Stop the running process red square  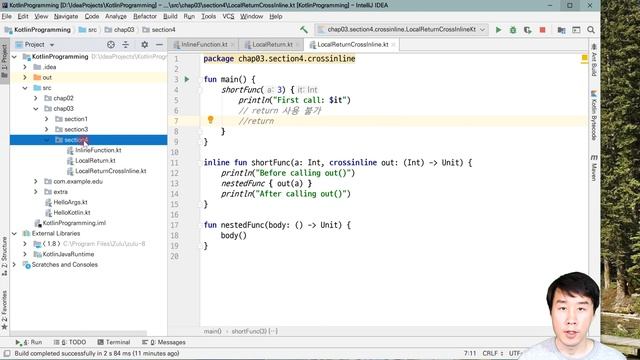542,30
